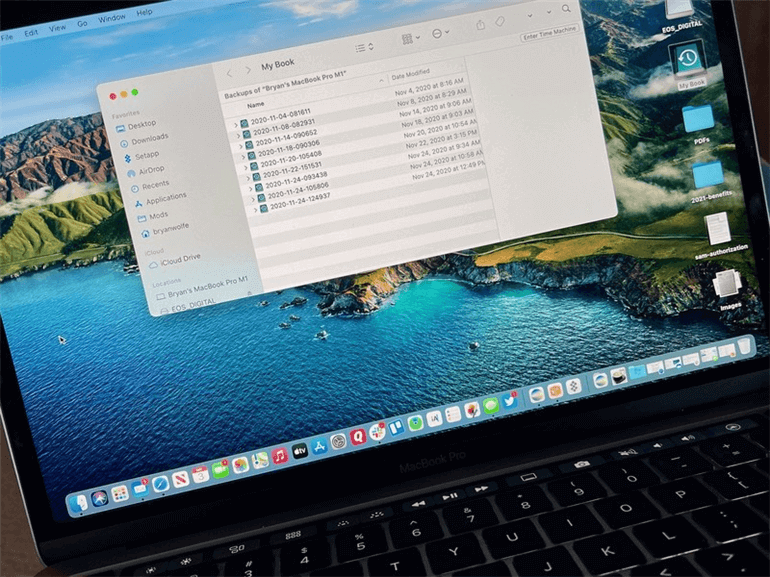Select Setapp in the Finder sidebar
Image resolution: width=770 pixels, height=577 pixels.
141,157
